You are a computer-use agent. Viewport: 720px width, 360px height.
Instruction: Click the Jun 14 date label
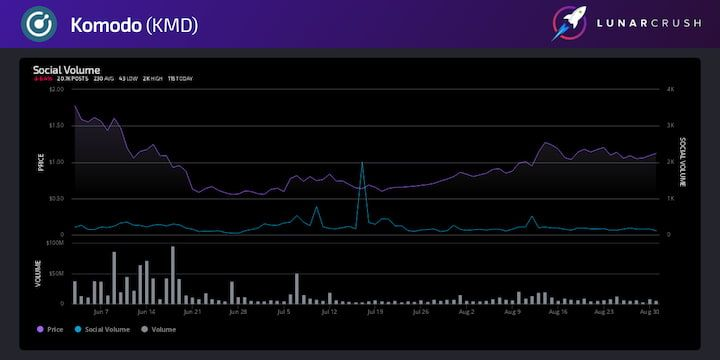[x=146, y=312]
